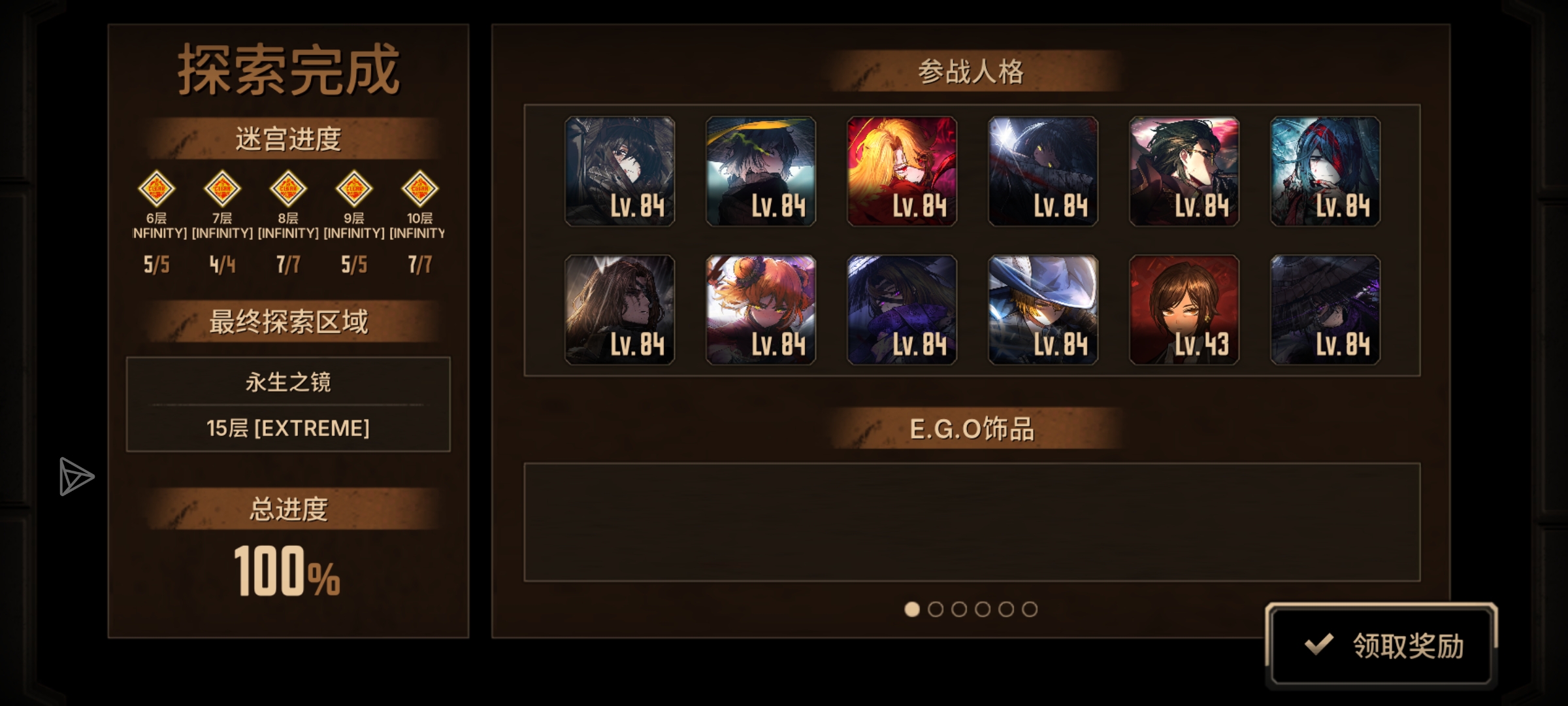Select the orange-haired character portrait
The width and height of the screenshot is (1568, 706).
[760, 310]
